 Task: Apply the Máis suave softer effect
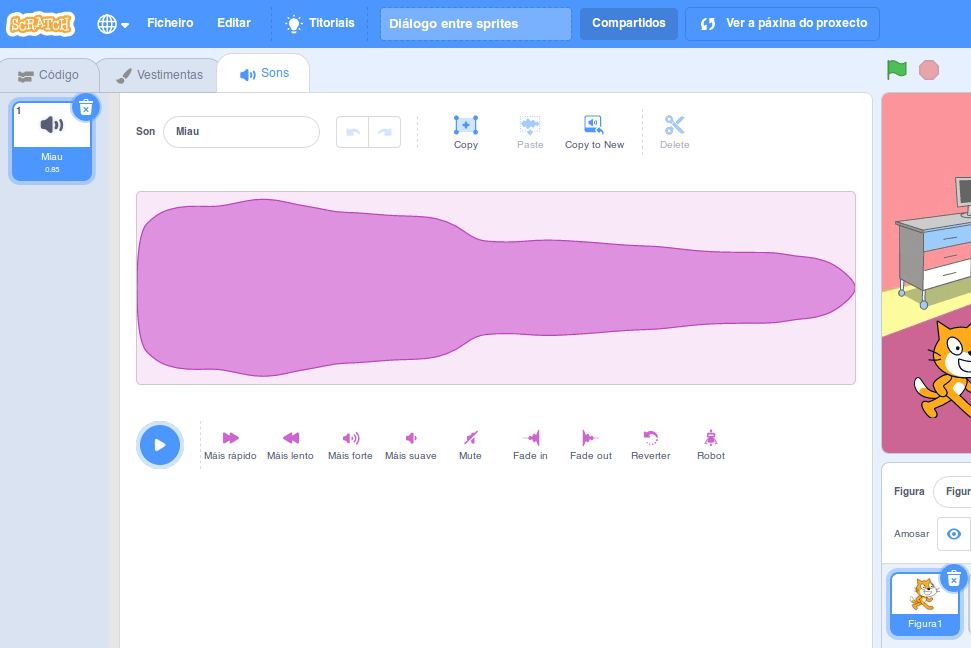click(410, 444)
